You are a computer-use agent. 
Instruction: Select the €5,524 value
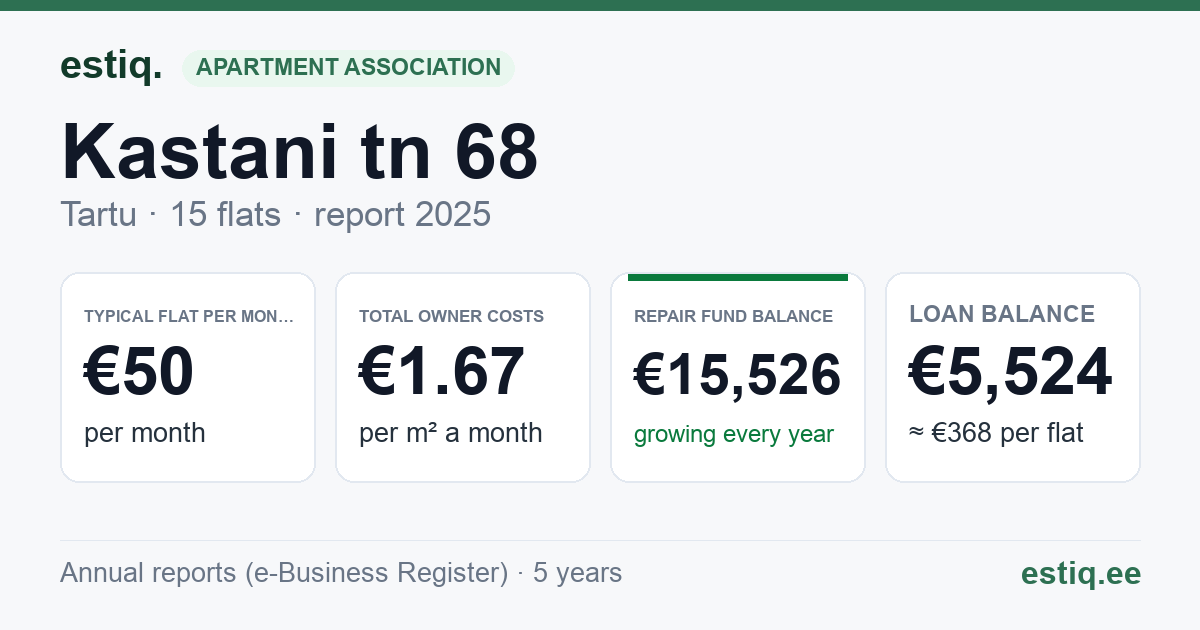1010,372
